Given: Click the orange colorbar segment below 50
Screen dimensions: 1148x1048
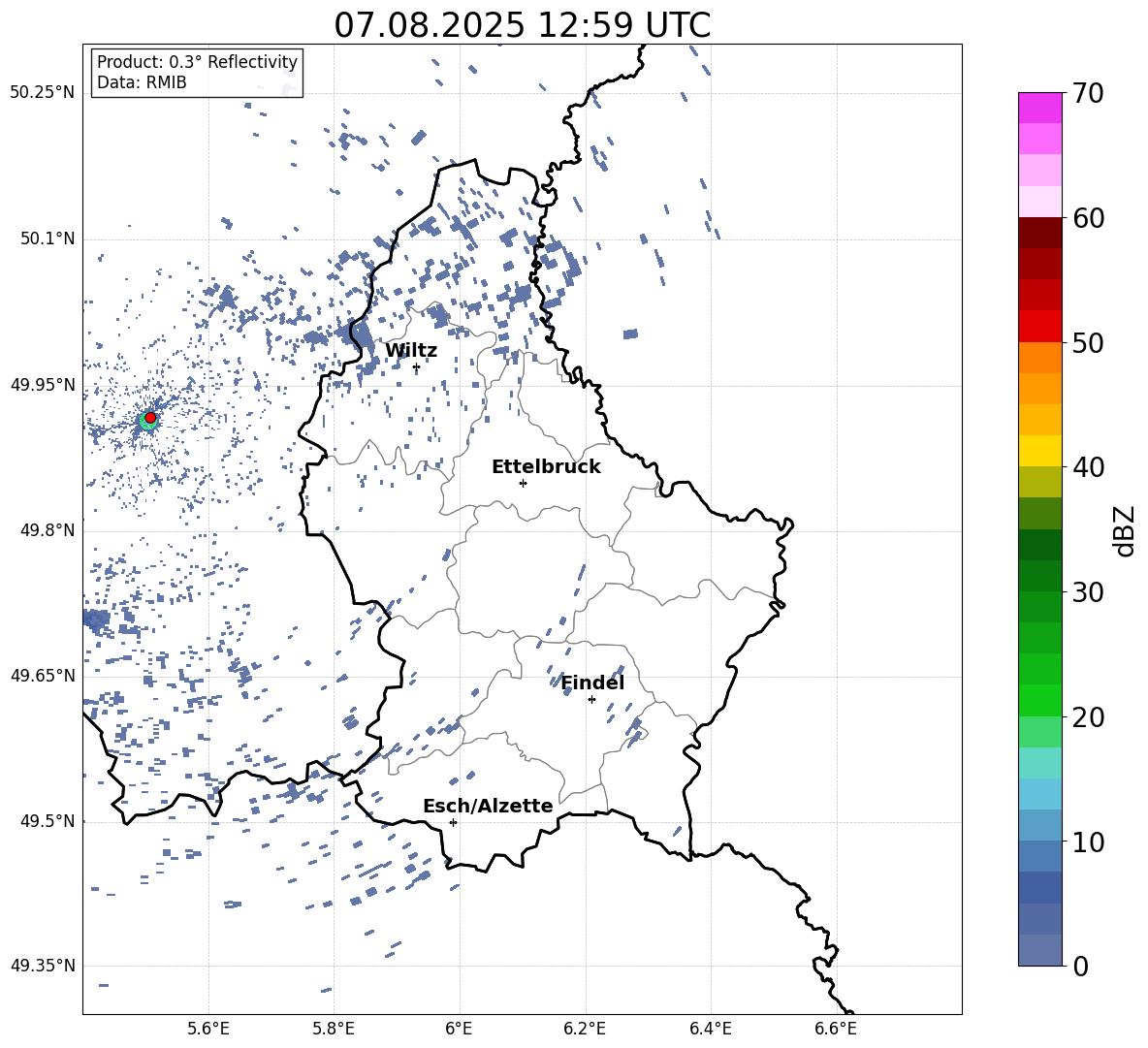Looking at the screenshot, I should click(x=1039, y=358).
